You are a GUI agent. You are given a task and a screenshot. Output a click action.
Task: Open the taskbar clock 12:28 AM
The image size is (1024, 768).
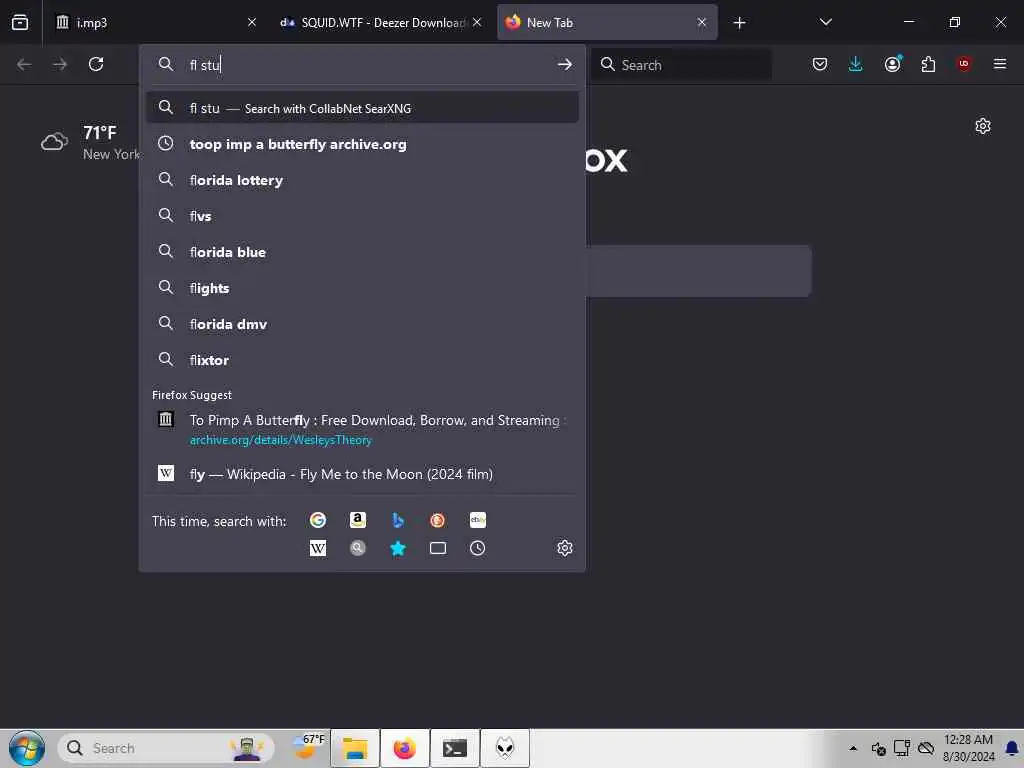coord(968,748)
